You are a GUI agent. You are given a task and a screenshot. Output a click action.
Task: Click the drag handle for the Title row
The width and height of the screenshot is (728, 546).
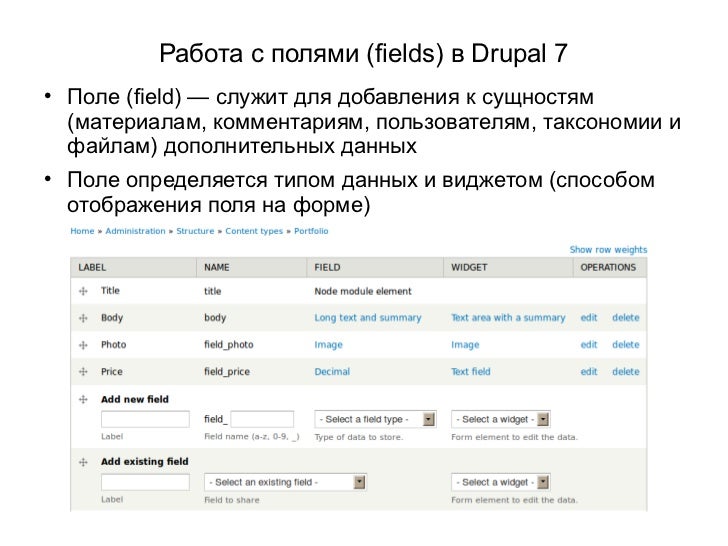84,291
